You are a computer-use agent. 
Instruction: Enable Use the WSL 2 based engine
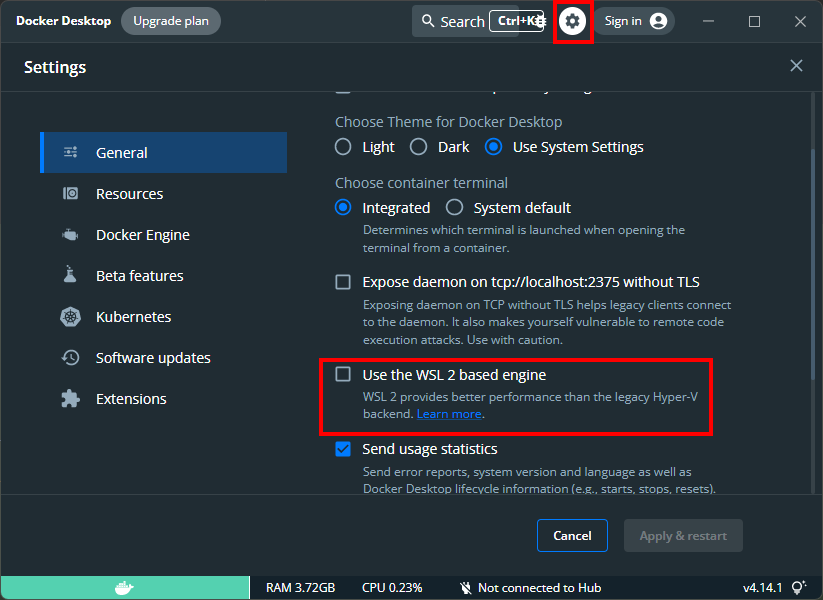tap(343, 374)
